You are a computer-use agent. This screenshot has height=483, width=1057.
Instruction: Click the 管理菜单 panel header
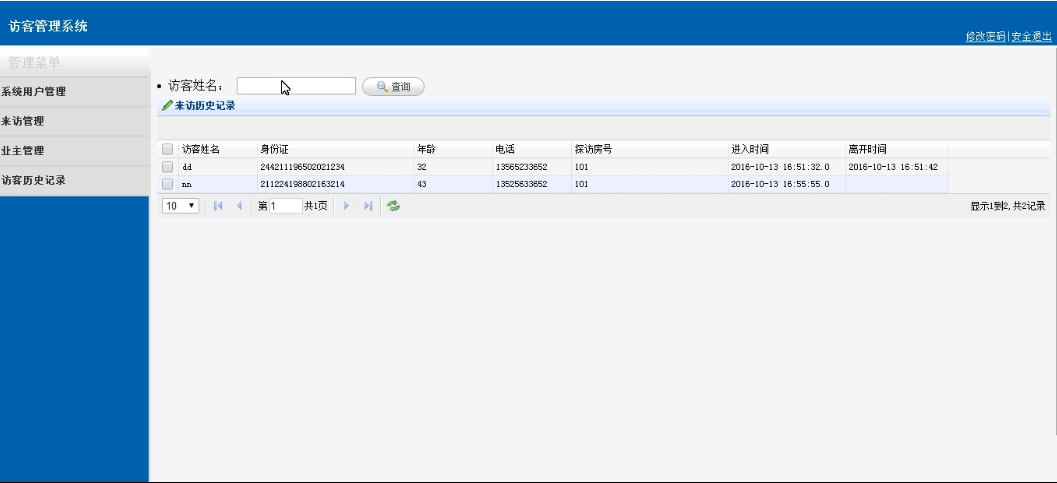click(x=74, y=62)
